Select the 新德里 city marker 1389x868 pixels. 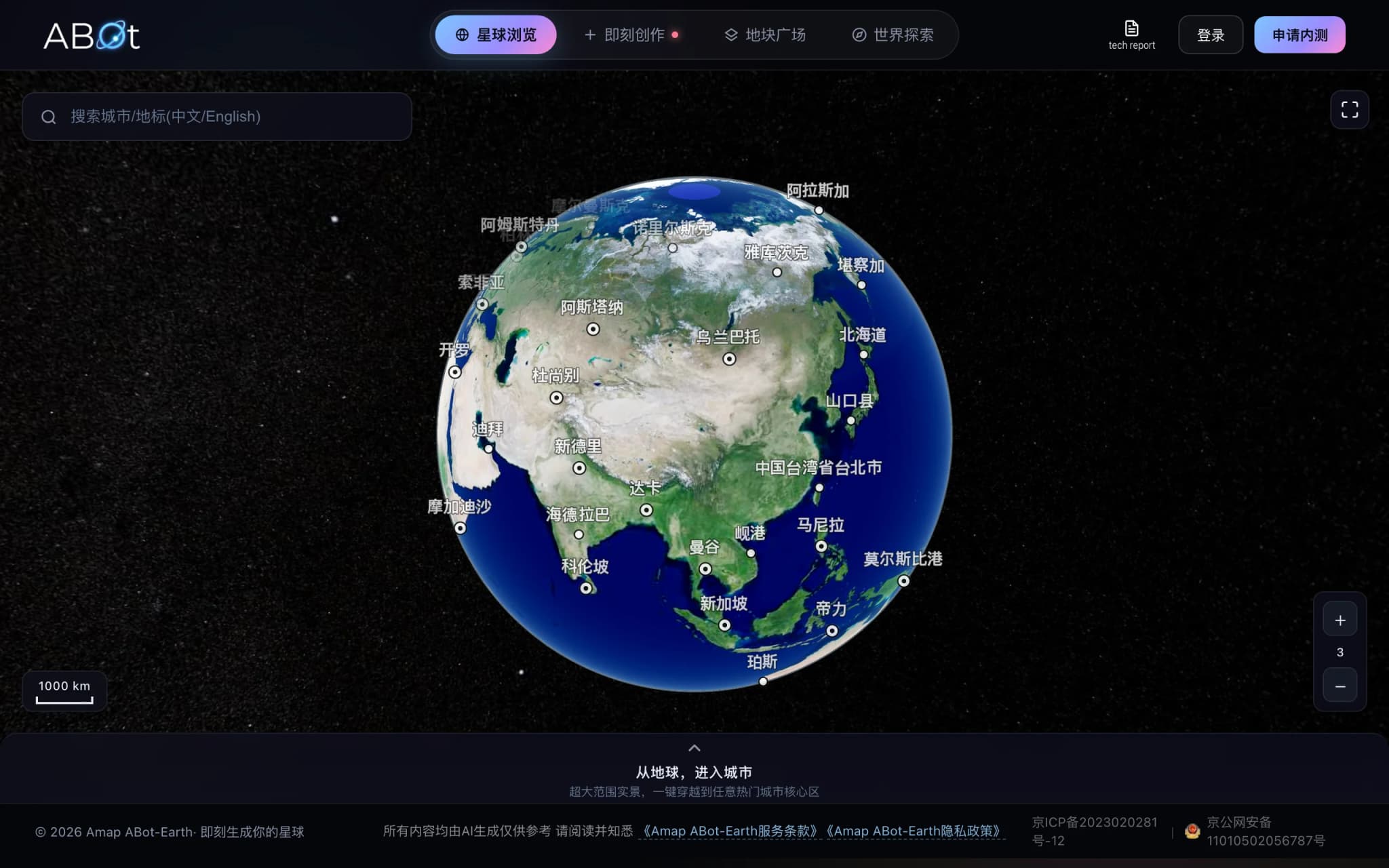coord(579,468)
